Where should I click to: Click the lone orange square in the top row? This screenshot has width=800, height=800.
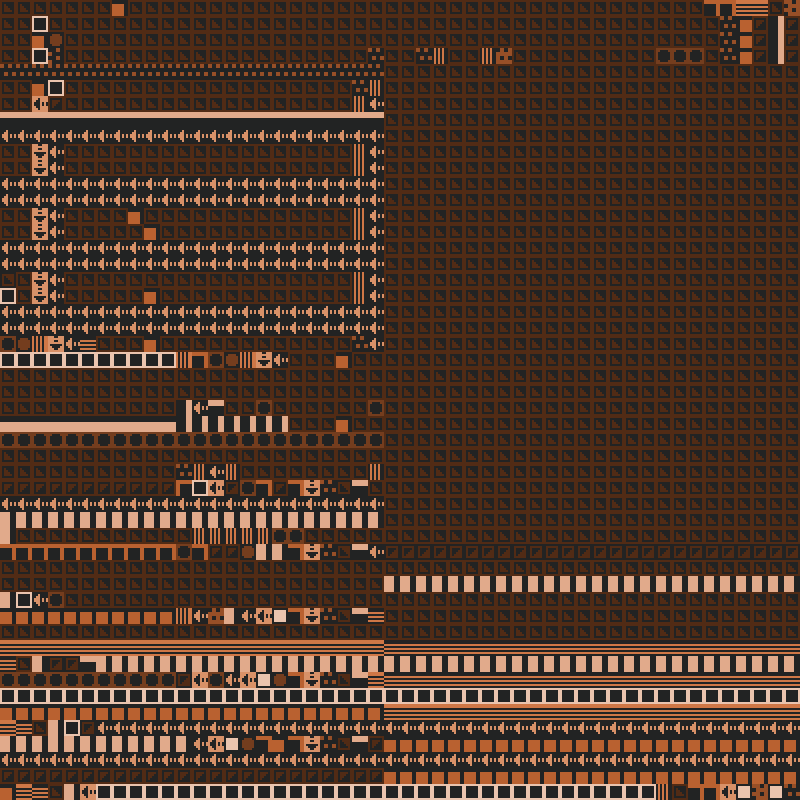click(118, 9)
